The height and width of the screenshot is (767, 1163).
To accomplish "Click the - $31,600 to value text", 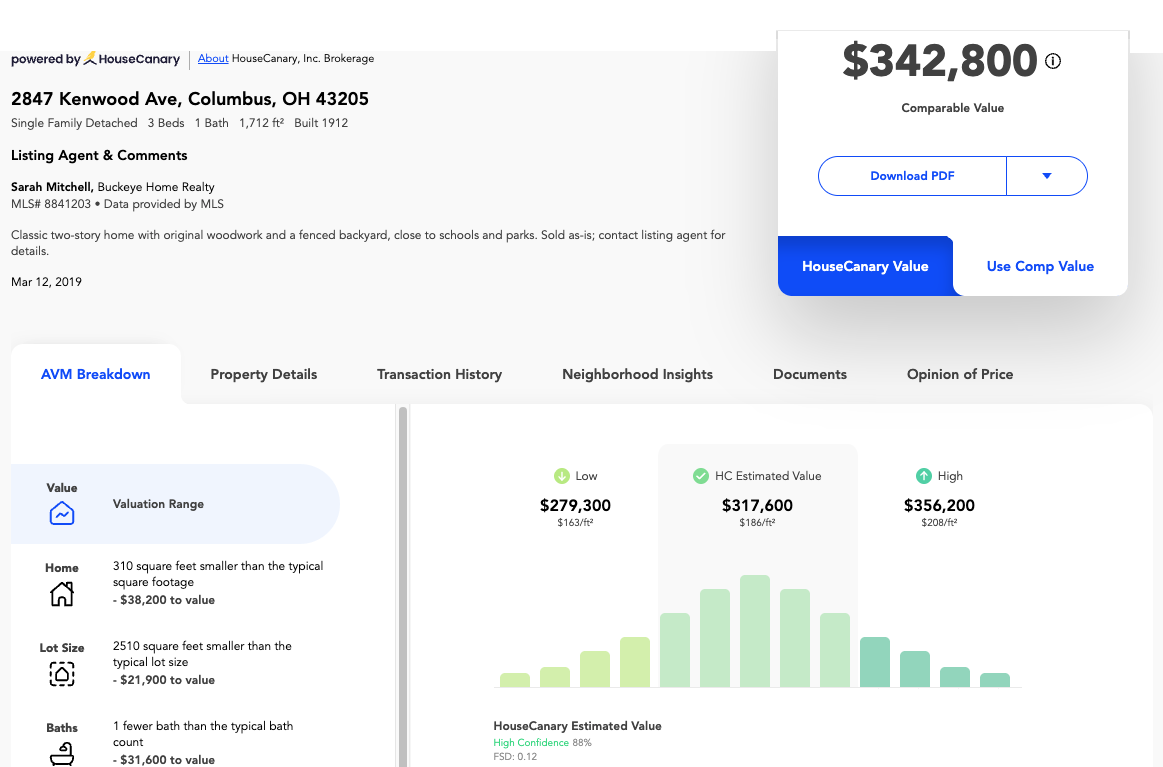I will (164, 760).
